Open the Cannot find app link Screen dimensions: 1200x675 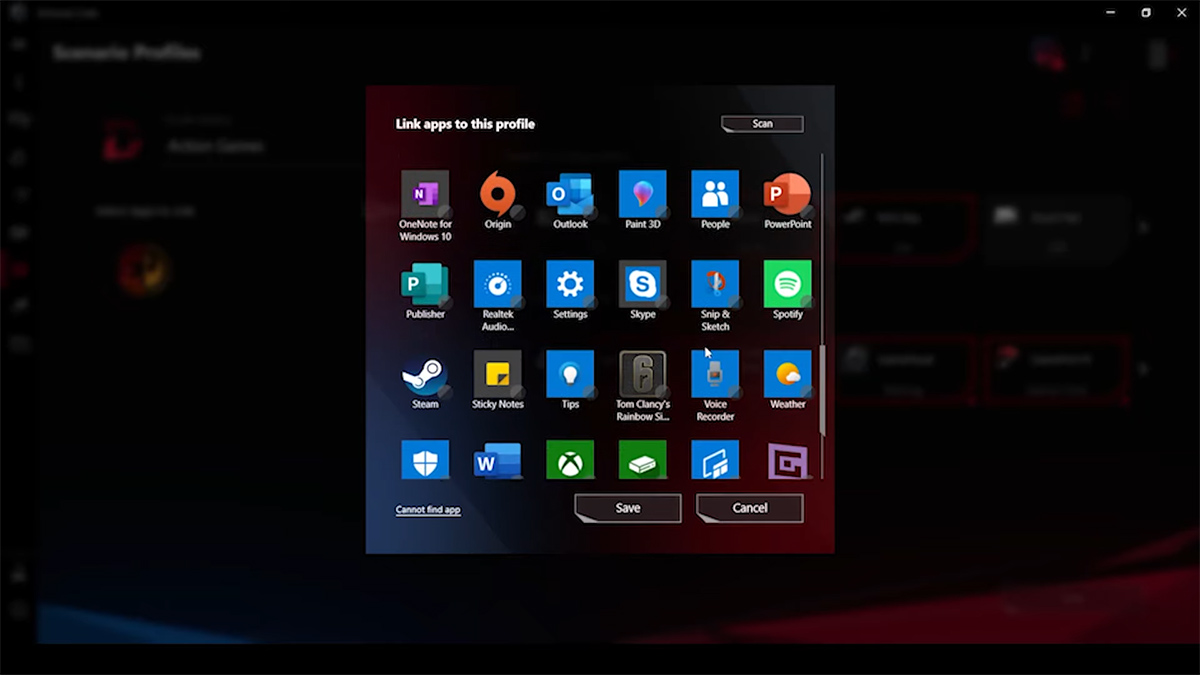pos(426,509)
